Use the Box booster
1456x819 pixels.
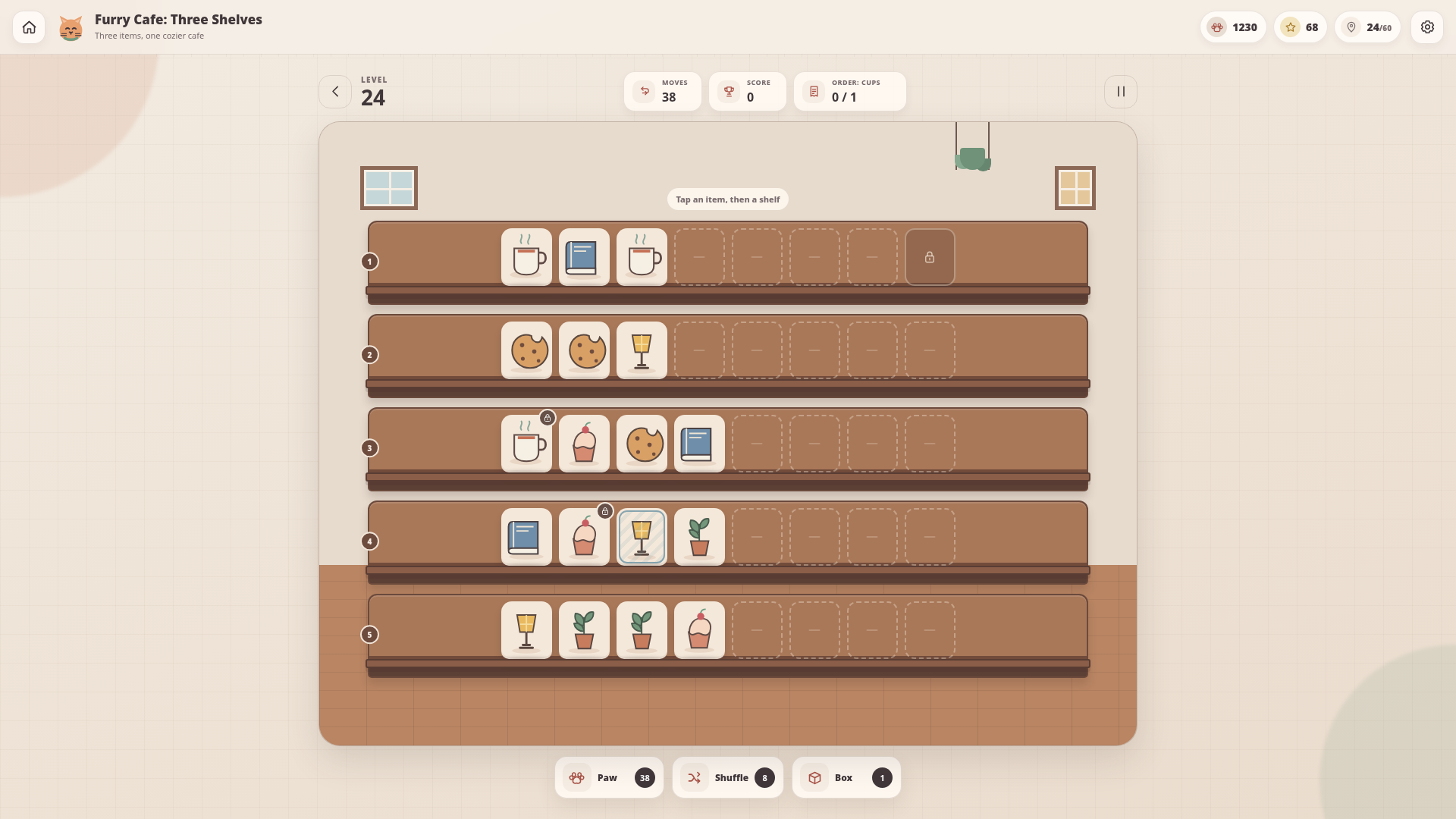pyautogui.click(x=846, y=777)
